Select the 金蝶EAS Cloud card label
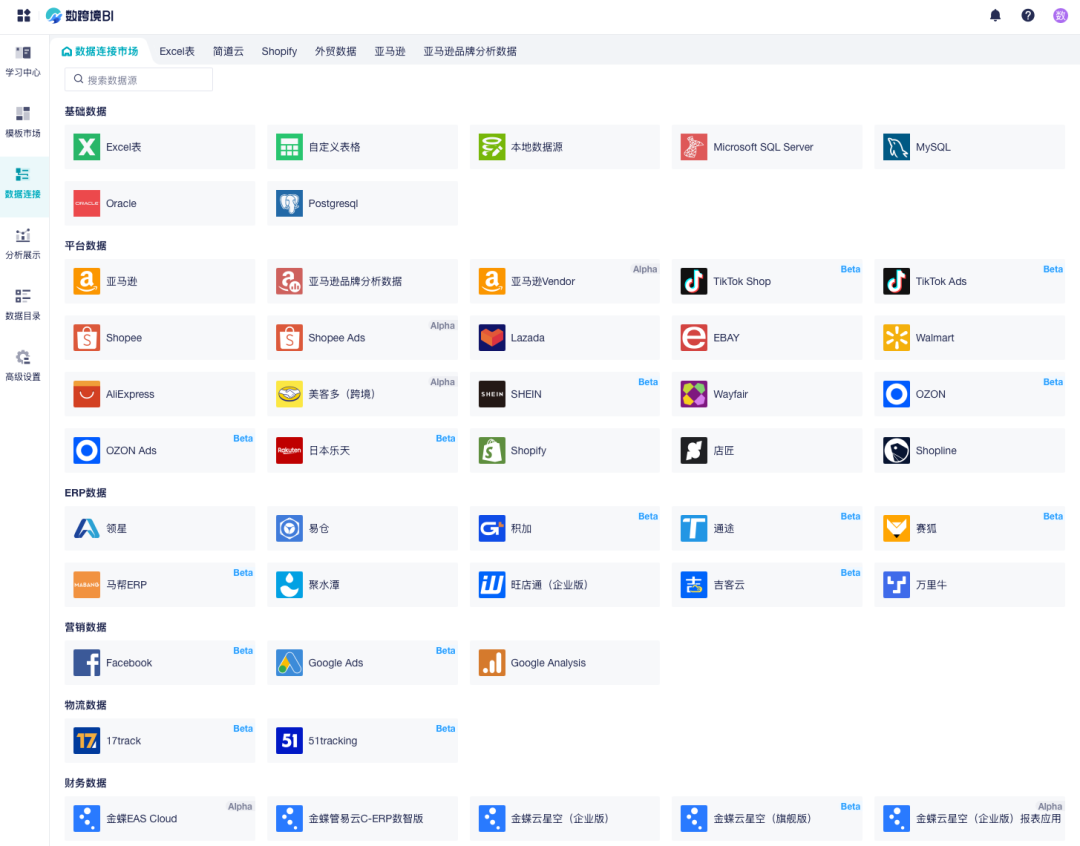The width and height of the screenshot is (1080, 846). 141,818
